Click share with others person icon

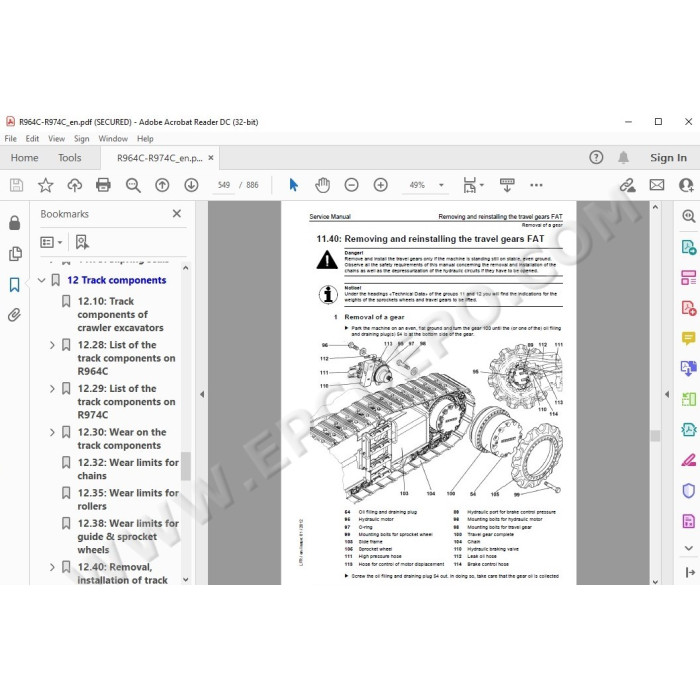(686, 185)
